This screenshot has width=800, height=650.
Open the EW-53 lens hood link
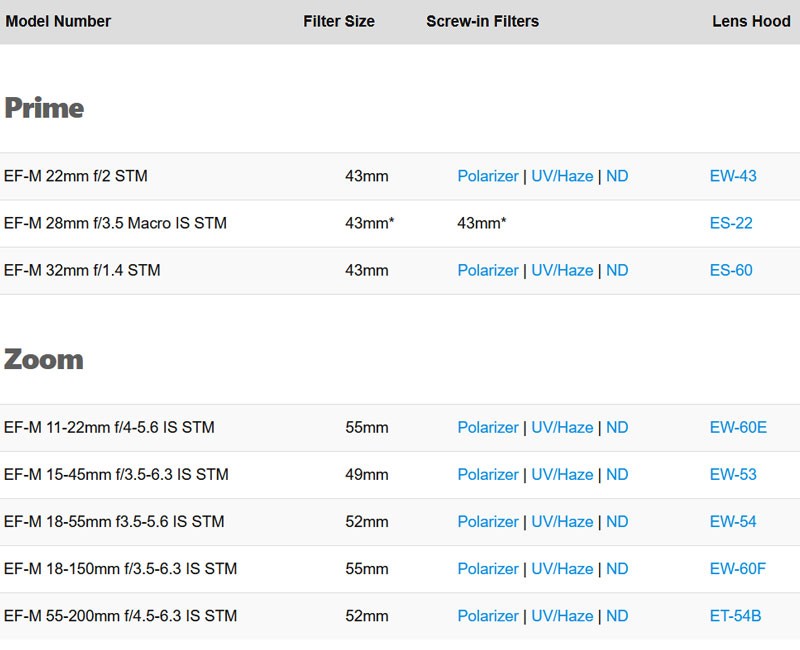[x=732, y=474]
